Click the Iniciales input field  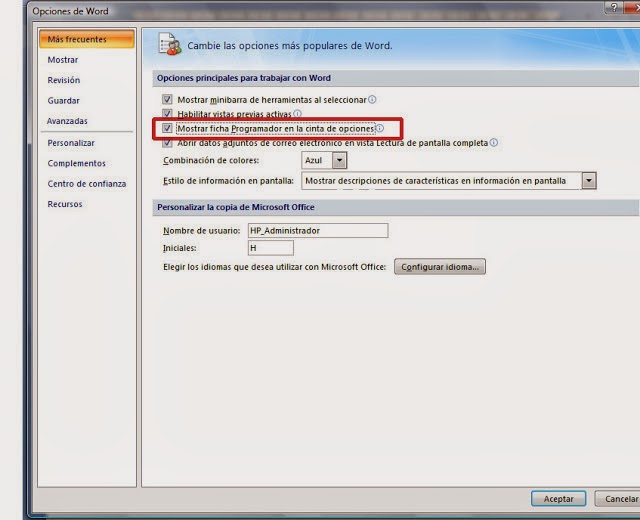[271, 248]
